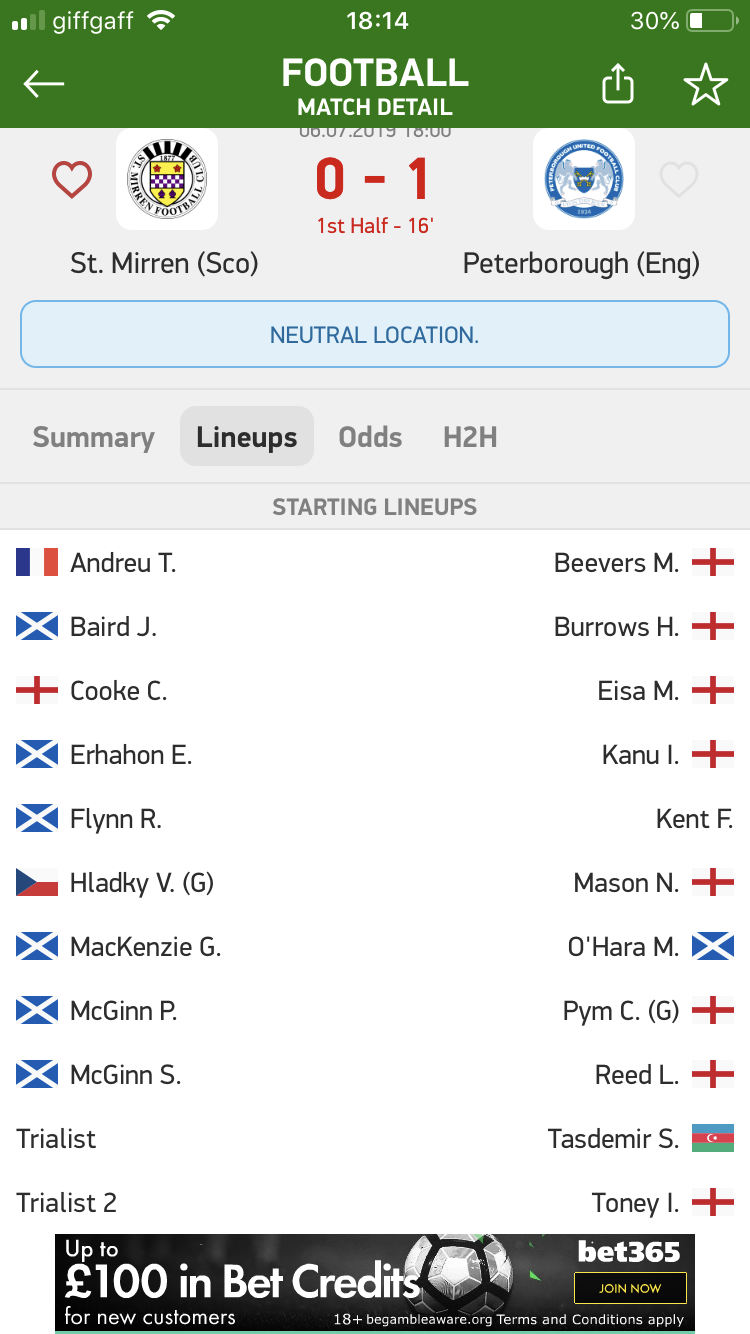750x1334 pixels.
Task: Select player Toney I.
Action: 635,1202
